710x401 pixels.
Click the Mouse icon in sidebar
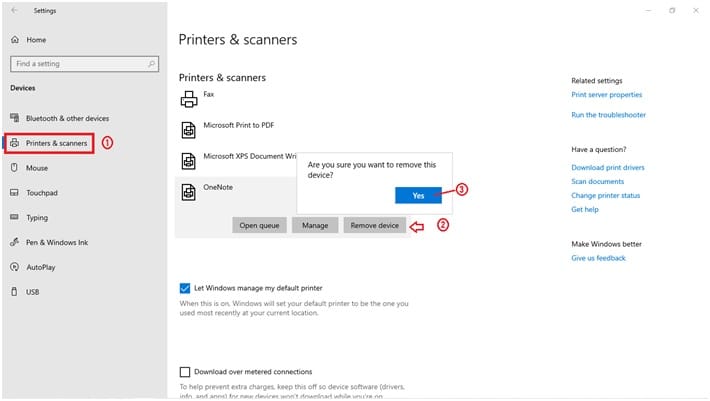click(14, 168)
